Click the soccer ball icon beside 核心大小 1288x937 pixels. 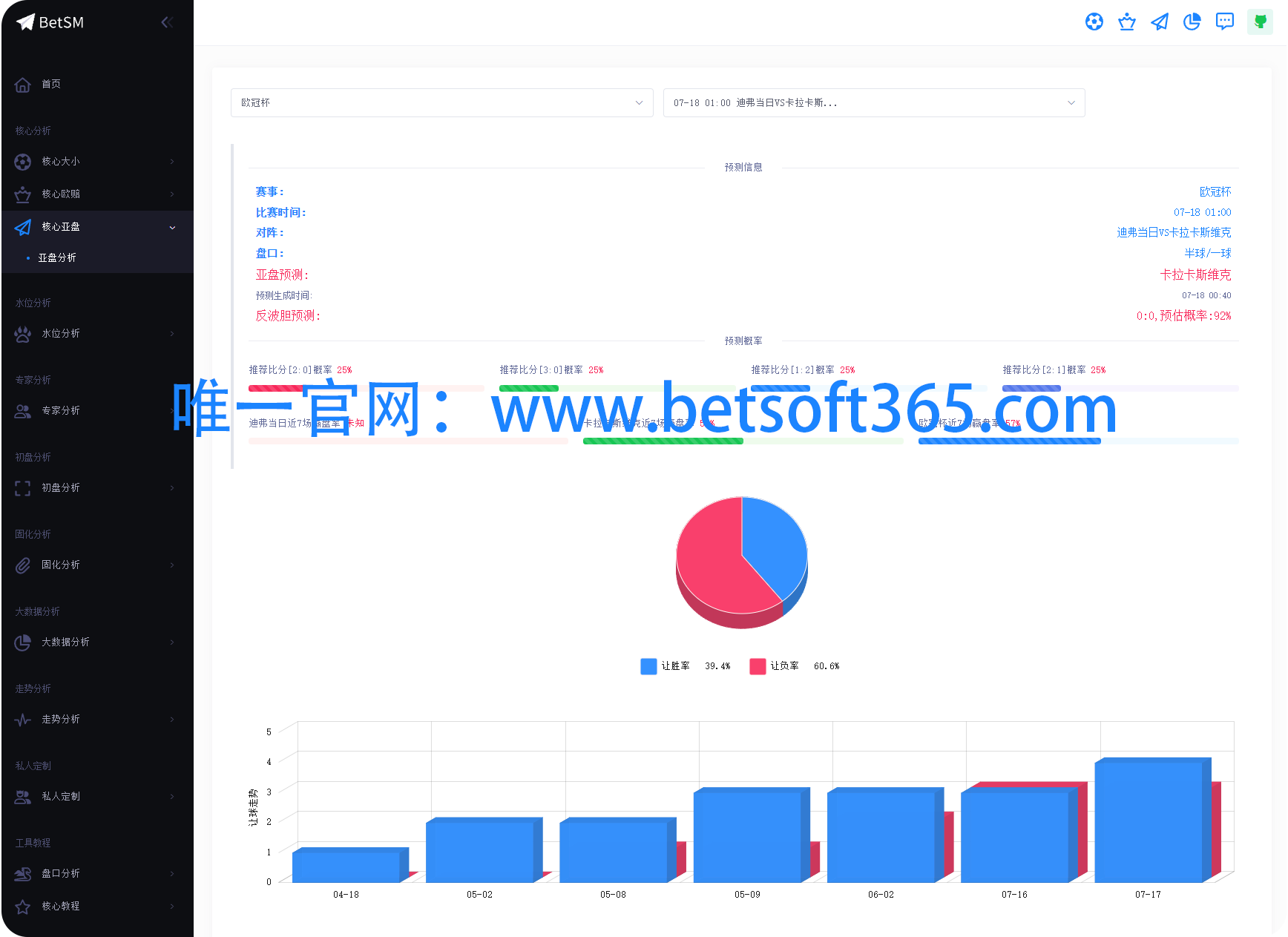23,162
